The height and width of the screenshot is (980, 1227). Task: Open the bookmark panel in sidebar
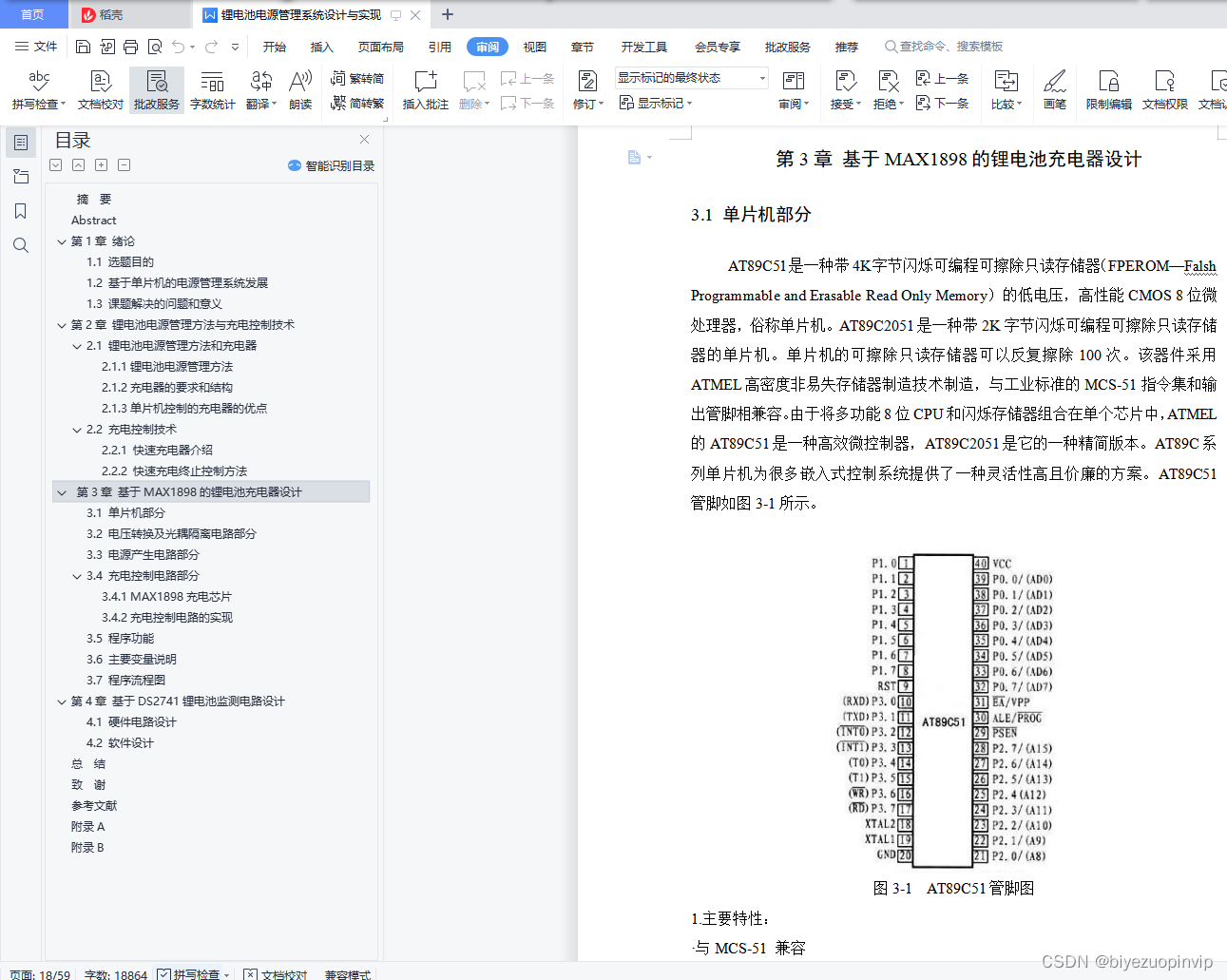click(21, 211)
